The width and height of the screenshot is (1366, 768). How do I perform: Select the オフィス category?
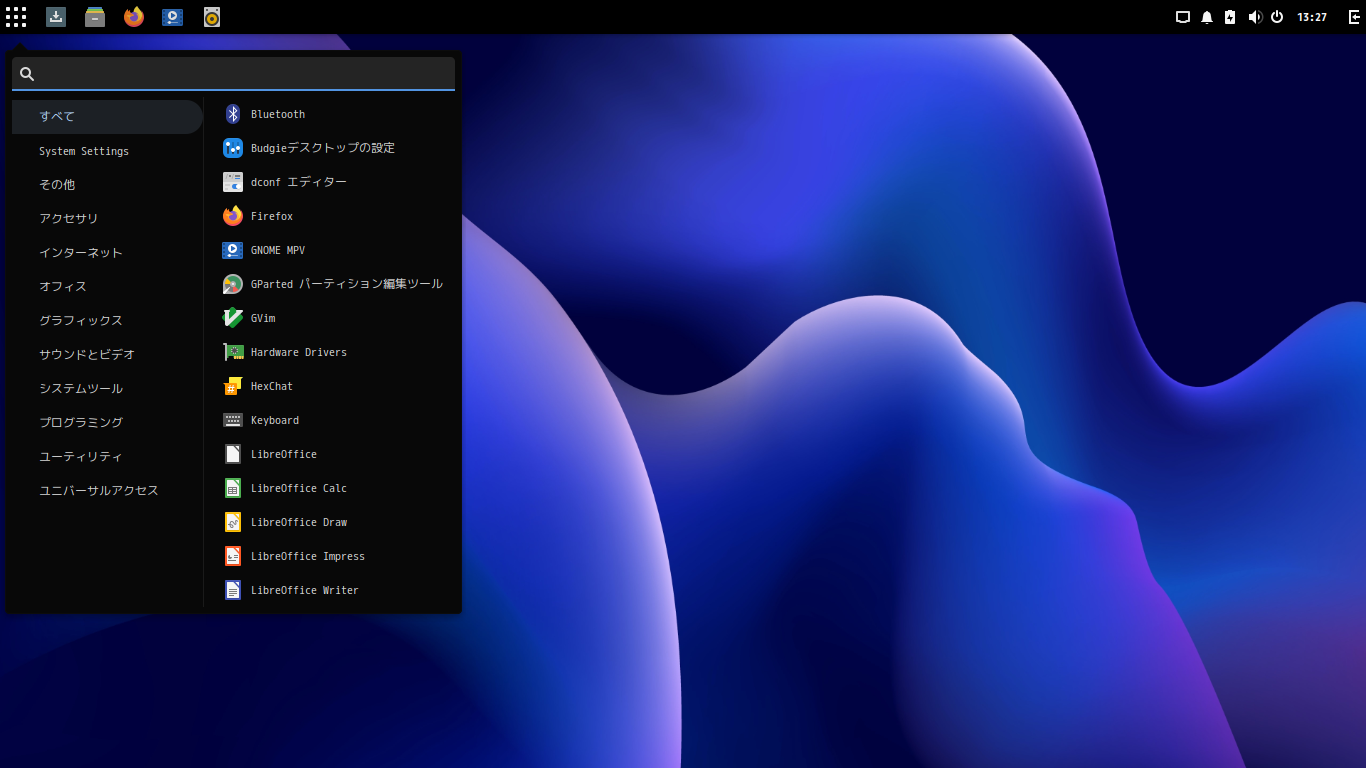coord(108,287)
